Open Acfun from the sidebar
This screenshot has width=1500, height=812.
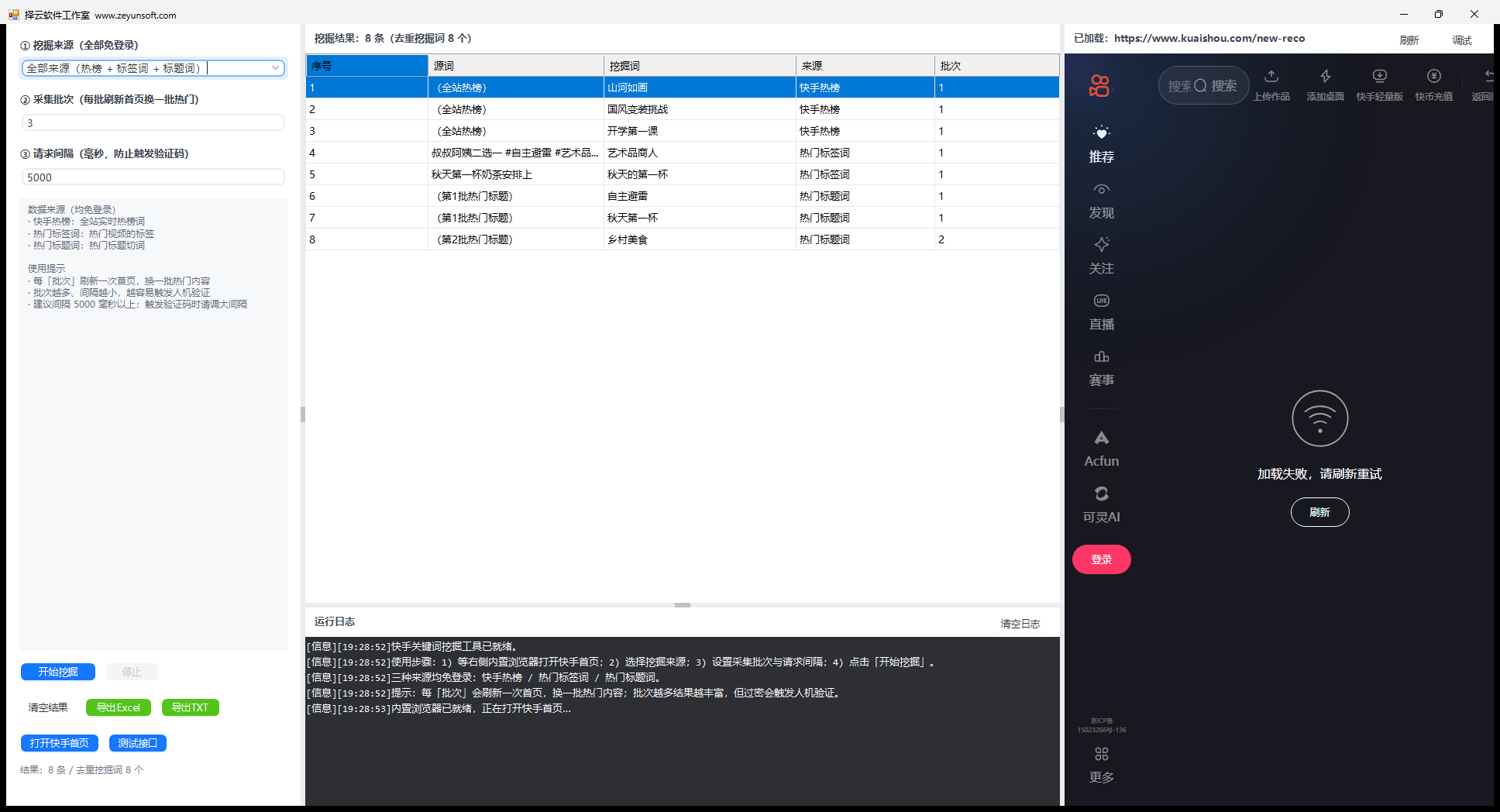[x=1102, y=449]
